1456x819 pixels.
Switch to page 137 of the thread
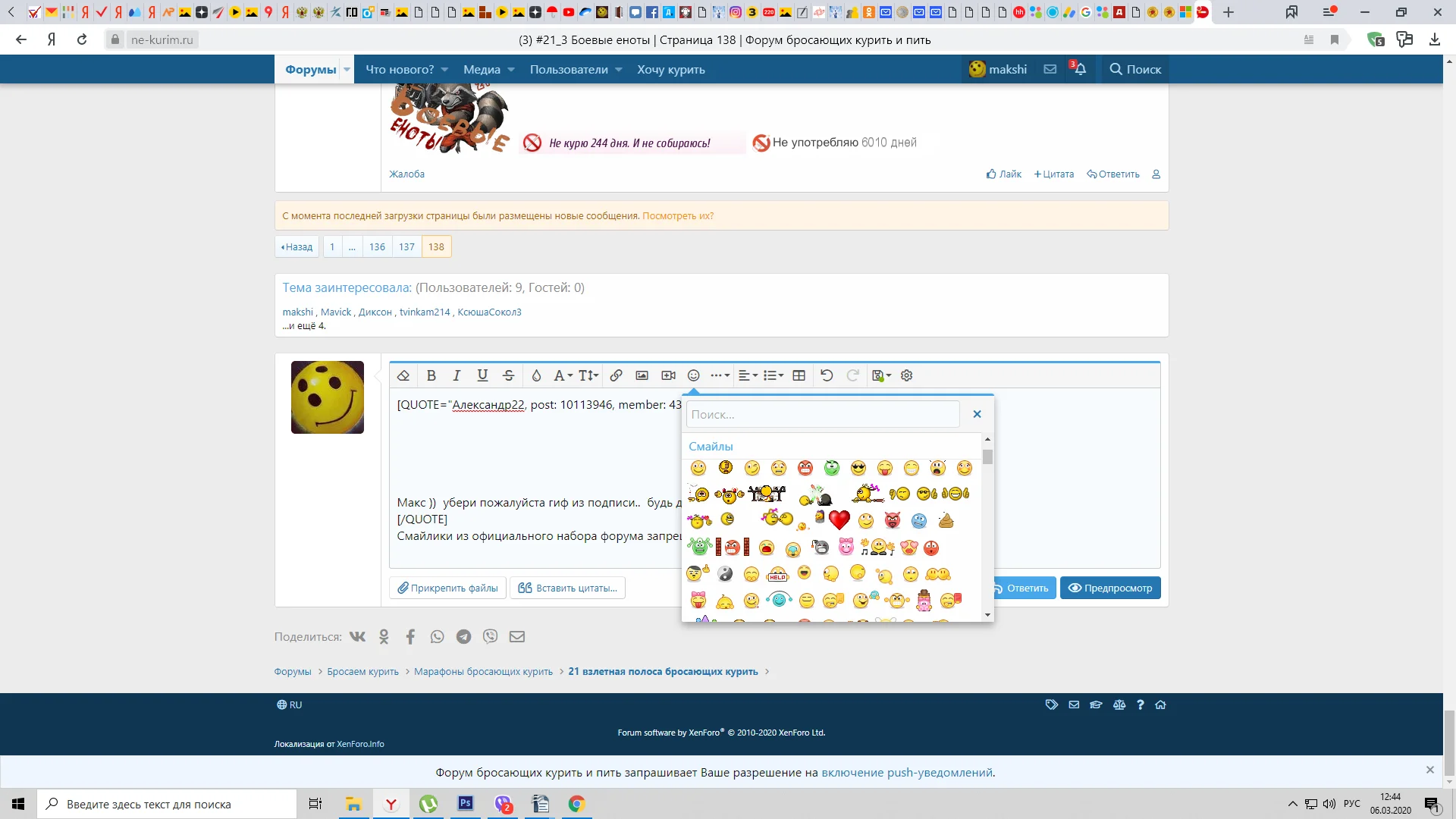pos(406,246)
